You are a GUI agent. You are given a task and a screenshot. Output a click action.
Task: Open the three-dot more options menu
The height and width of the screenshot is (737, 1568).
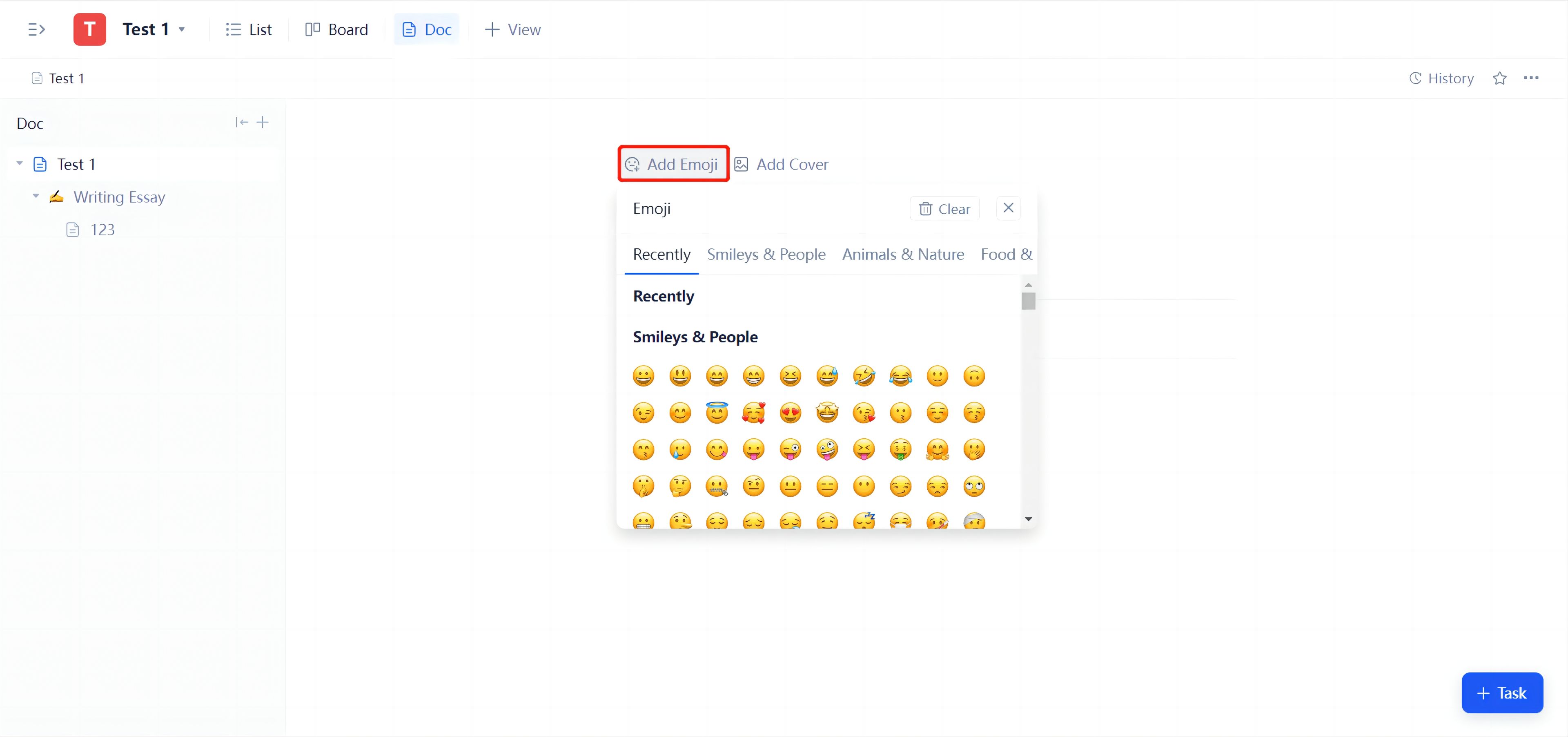[1531, 78]
